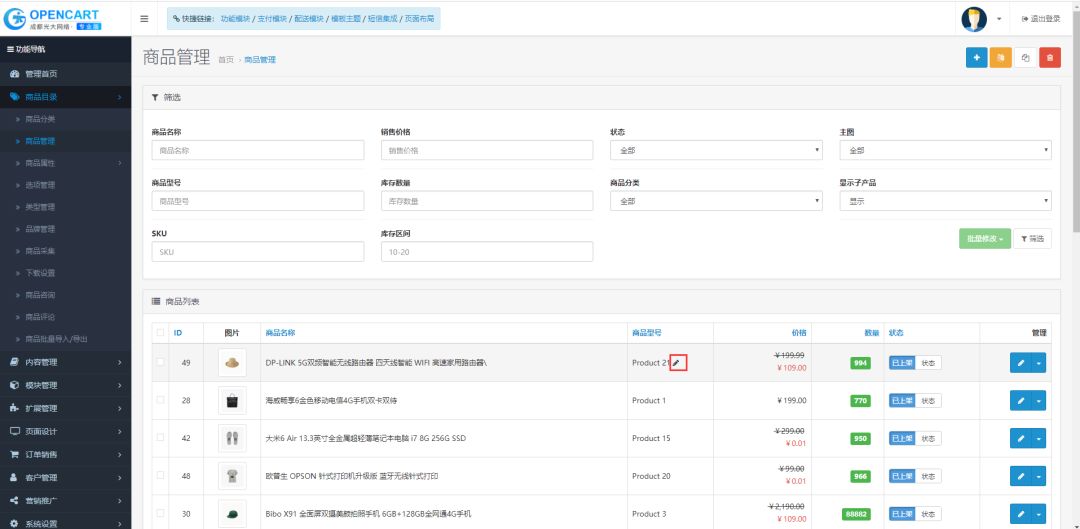Click the white copy product button

[1025, 58]
